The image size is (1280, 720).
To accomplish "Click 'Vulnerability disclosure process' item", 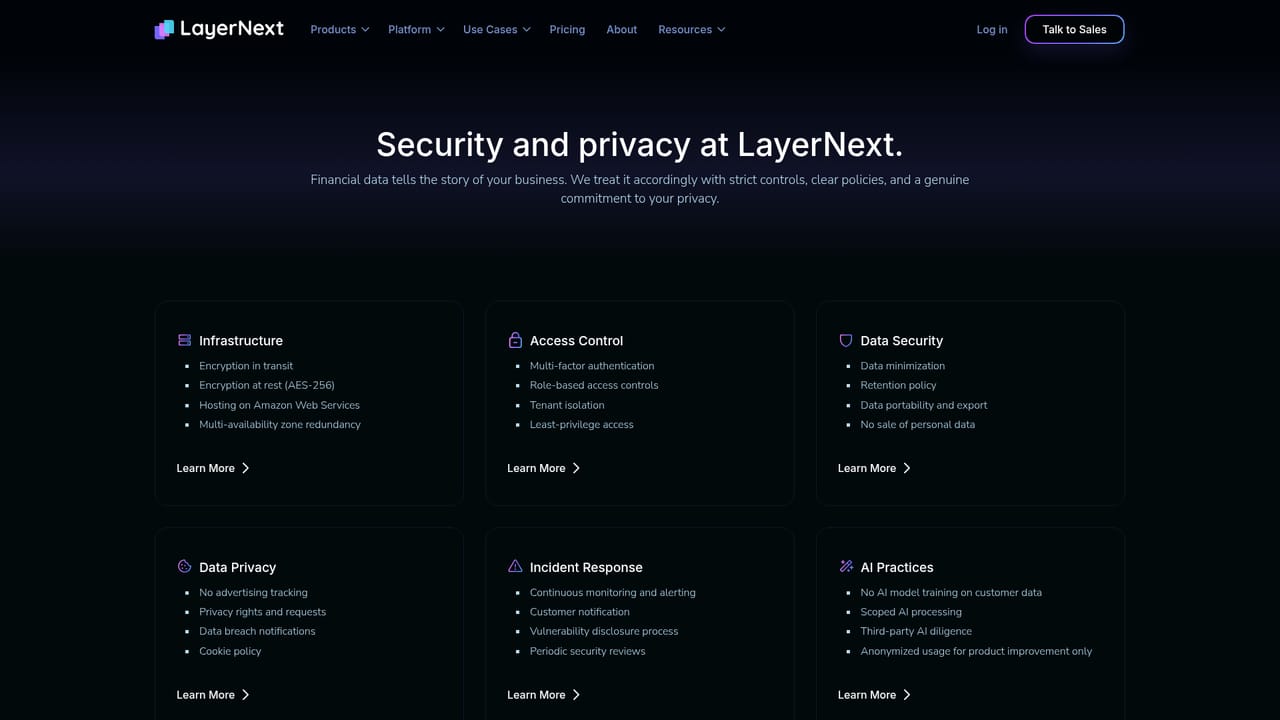I will tap(604, 631).
